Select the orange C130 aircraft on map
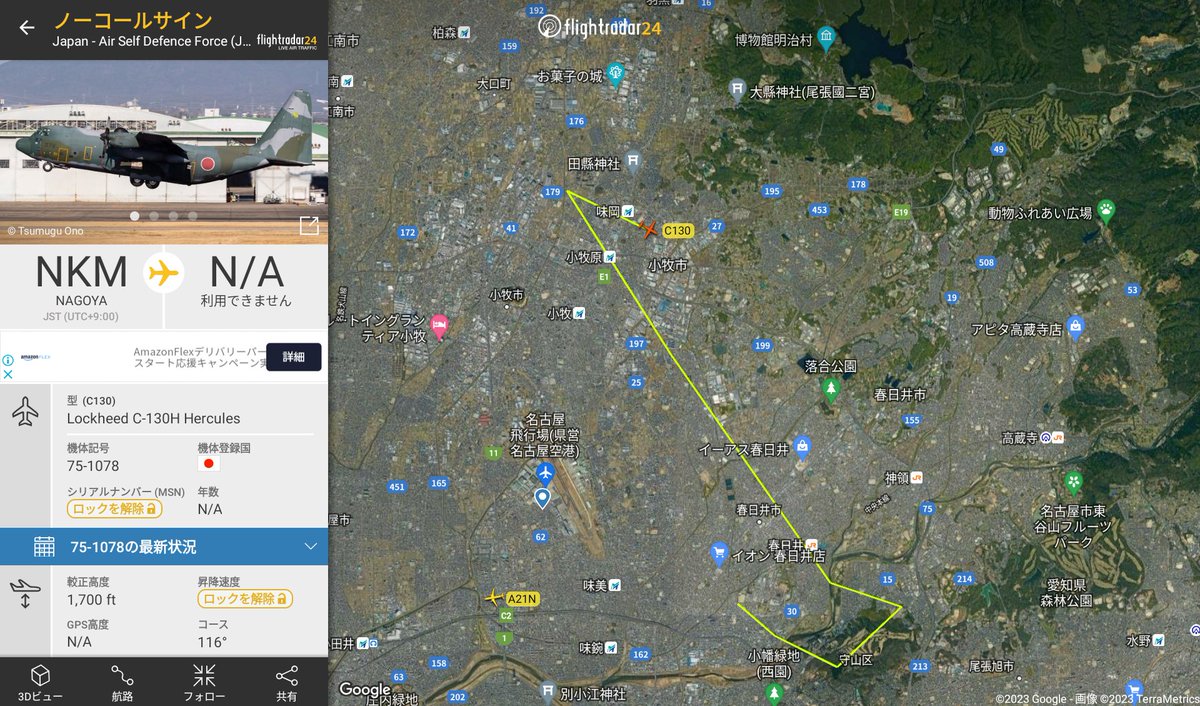The width and height of the screenshot is (1200, 706). pos(649,229)
